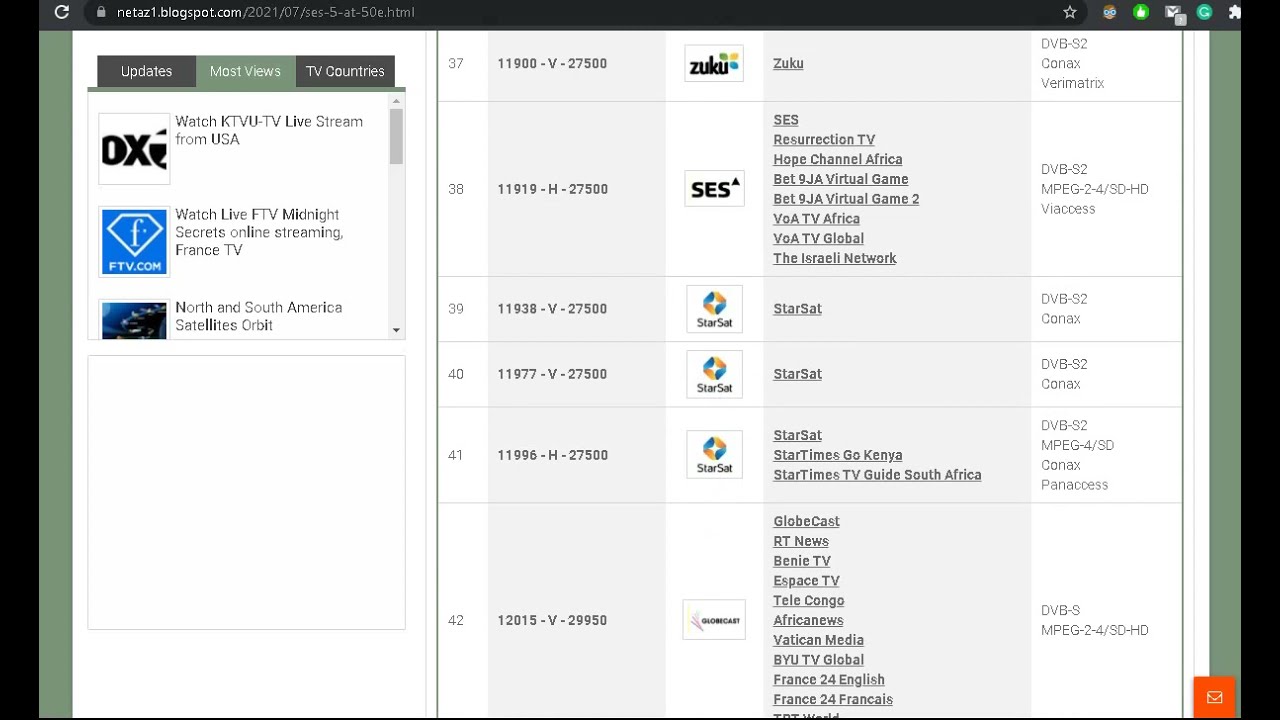This screenshot has height=720, width=1280.
Task: Select frequency text 12015 - V - 29950
Action: pyautogui.click(x=552, y=620)
